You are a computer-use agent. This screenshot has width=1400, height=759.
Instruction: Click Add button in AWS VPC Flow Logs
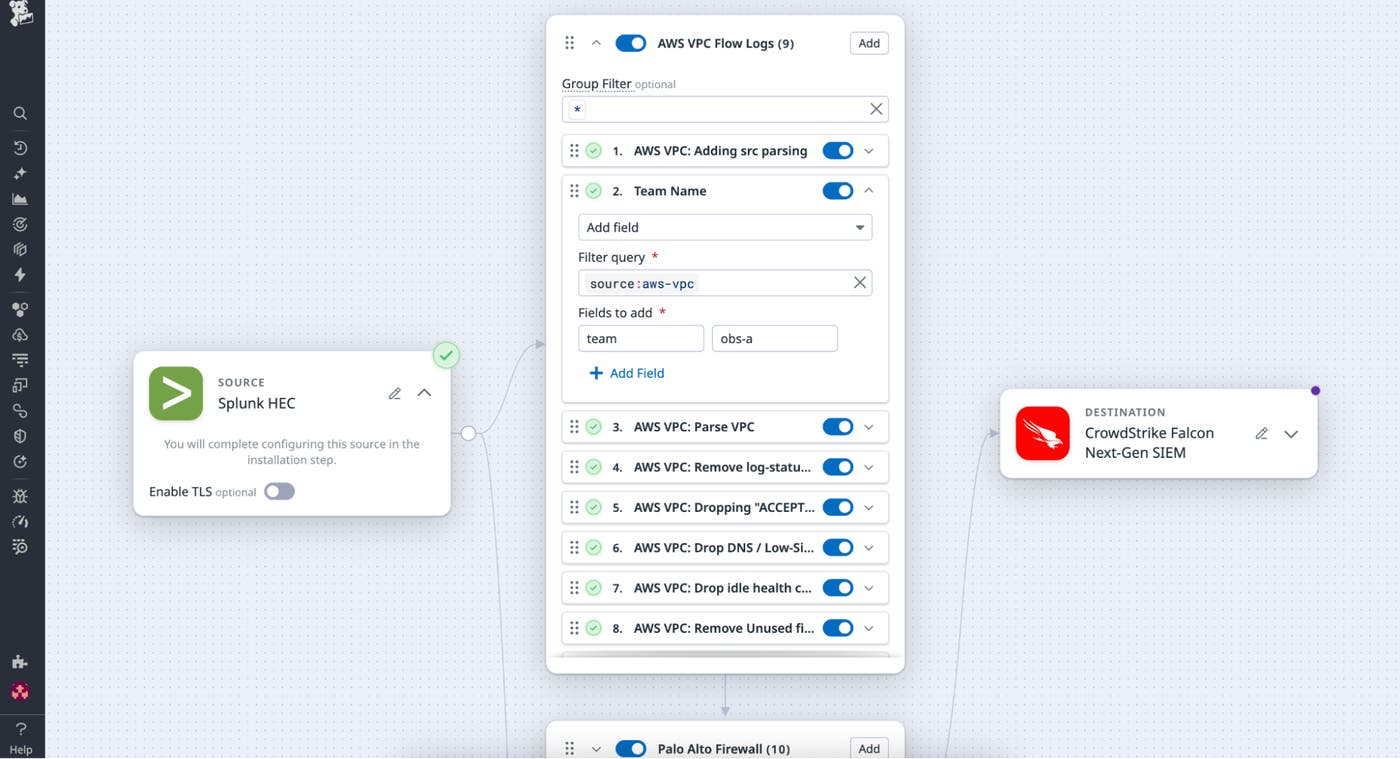869,43
